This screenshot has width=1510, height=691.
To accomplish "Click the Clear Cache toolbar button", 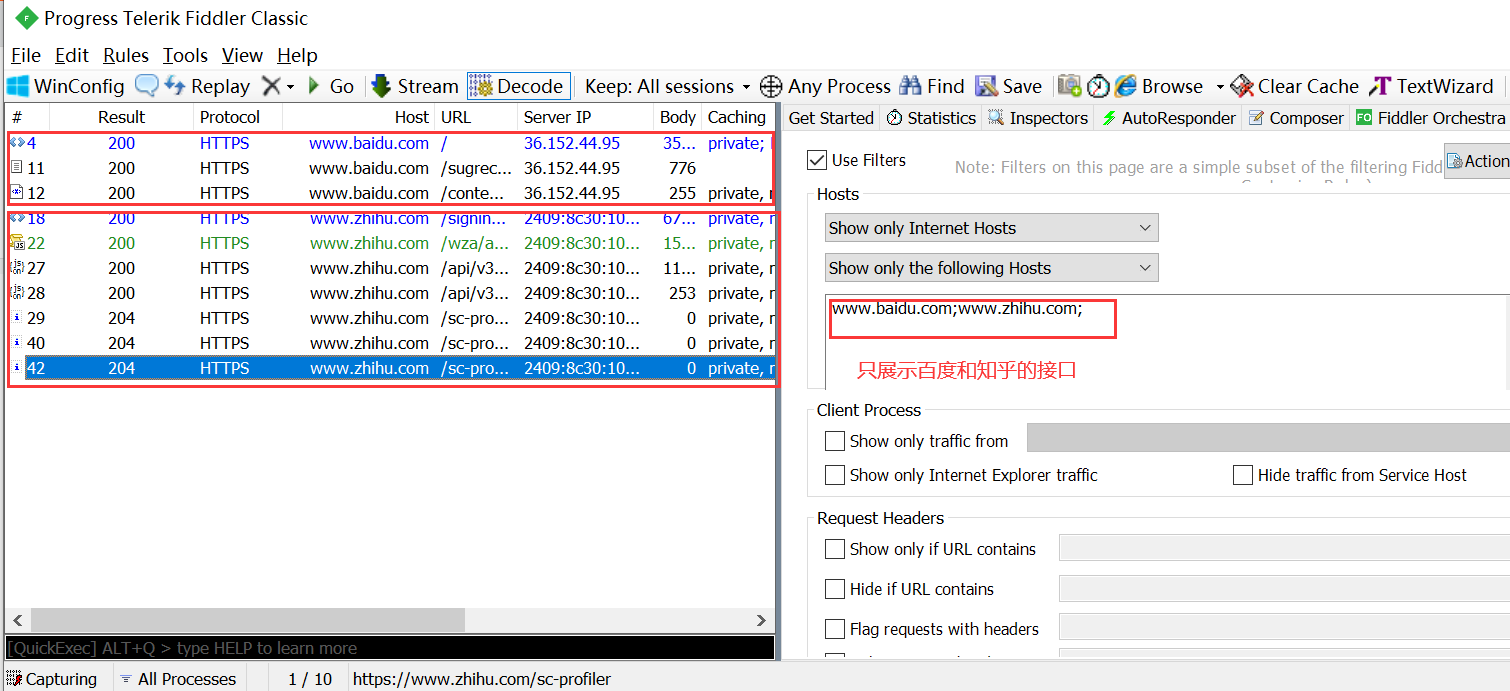I will point(1295,86).
